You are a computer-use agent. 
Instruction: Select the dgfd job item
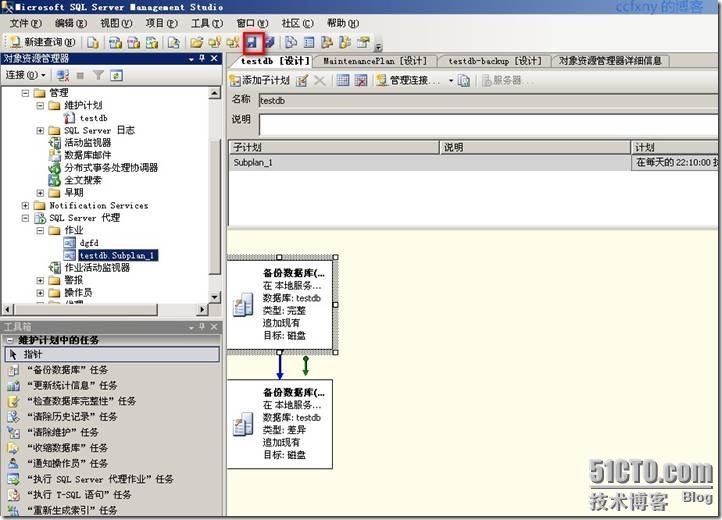tap(88, 243)
